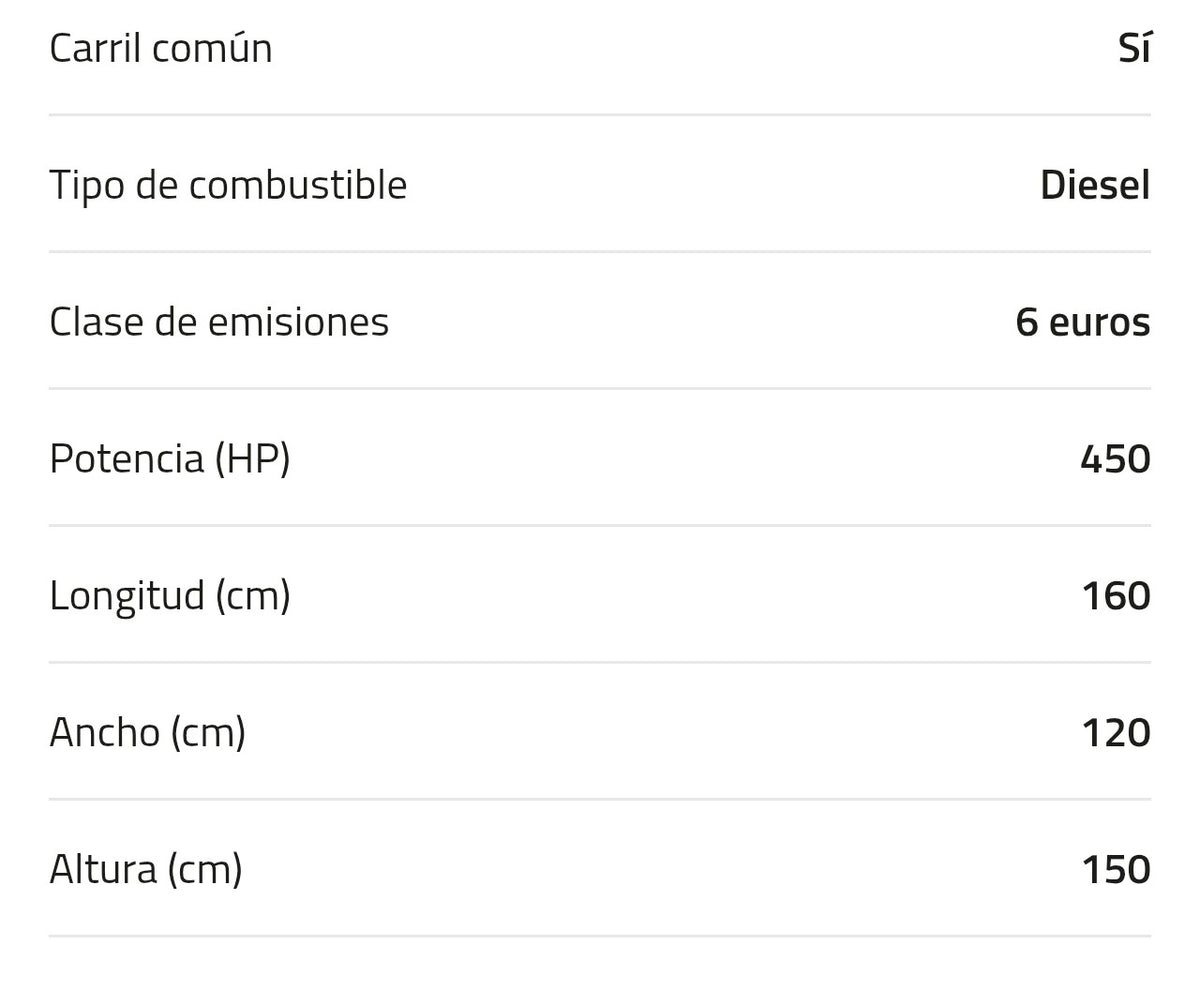Select the Clase de emisiones label
This screenshot has width=1200, height=990.
219,322
